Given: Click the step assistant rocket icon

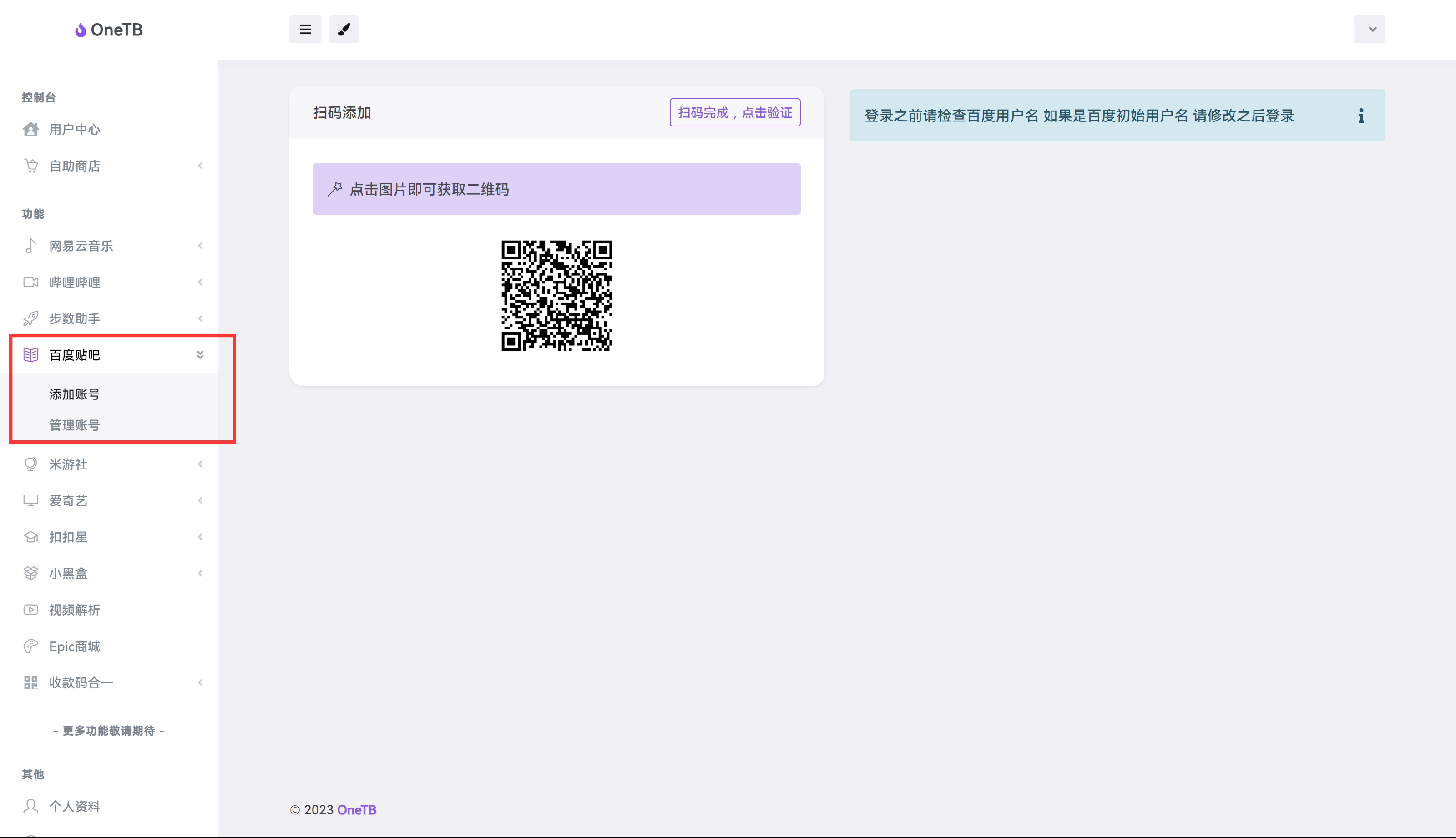Looking at the screenshot, I should [30, 318].
